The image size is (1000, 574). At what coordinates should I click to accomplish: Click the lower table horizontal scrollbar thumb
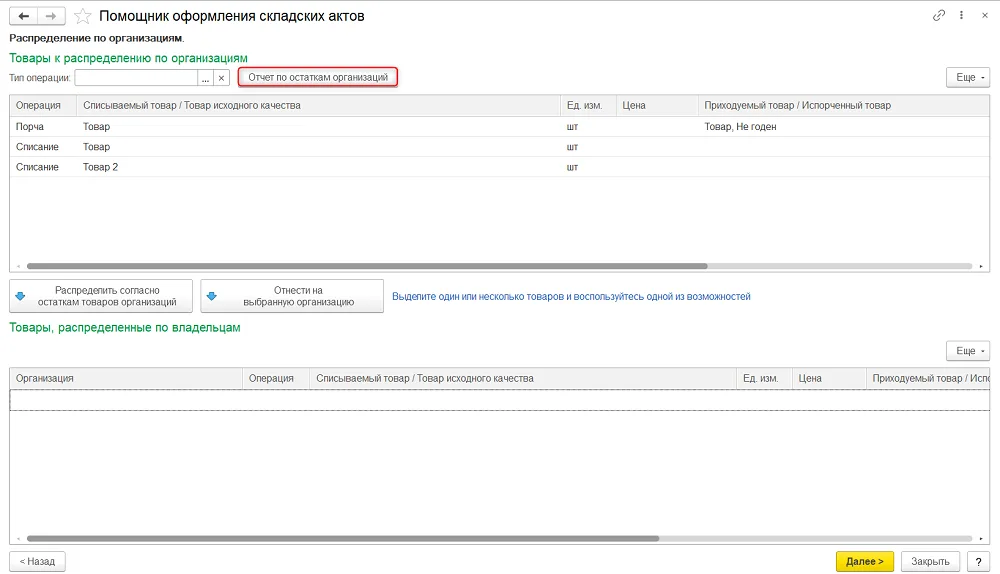(343, 538)
